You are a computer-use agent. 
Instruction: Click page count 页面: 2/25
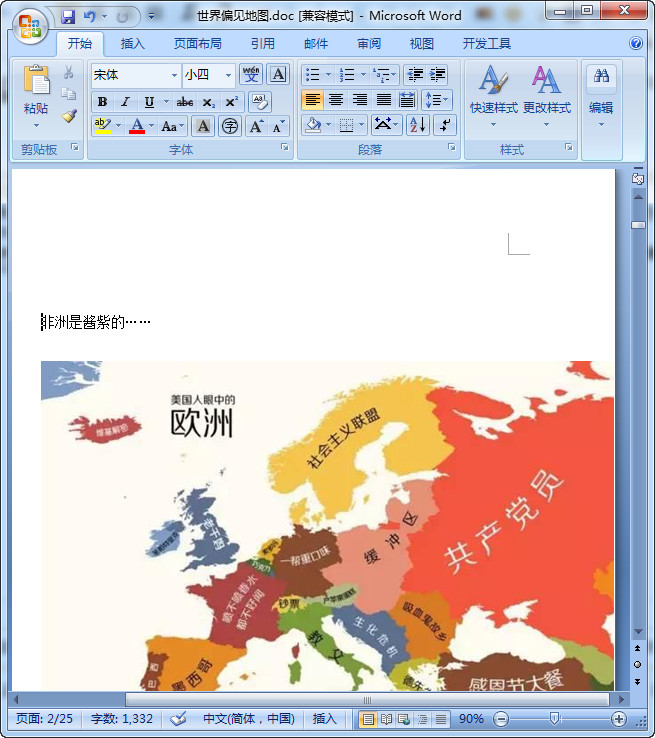tap(44, 719)
